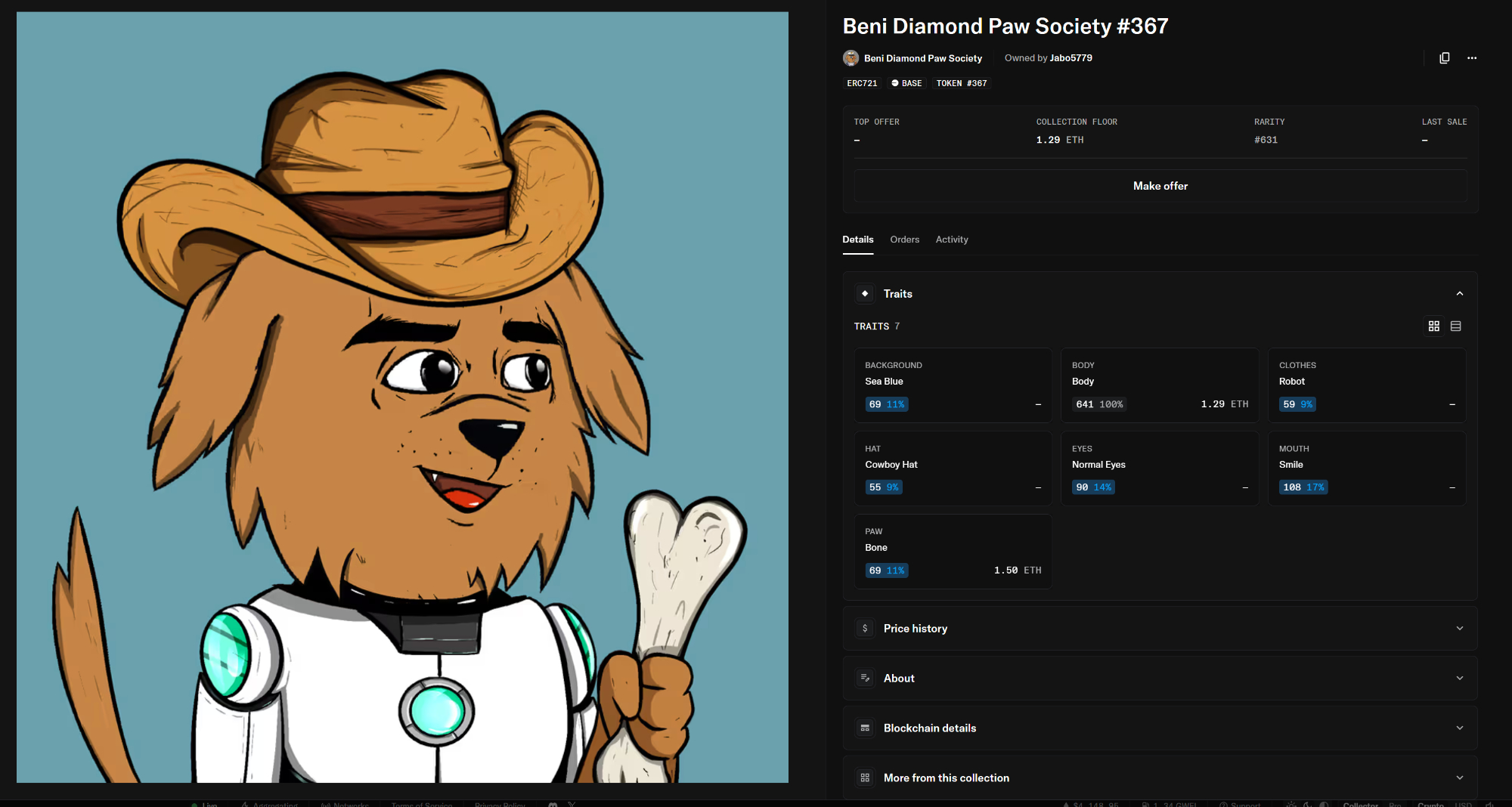The image size is (1512, 807).
Task: Click the 1.50 ETH price on Bone trait
Action: (x=1018, y=570)
